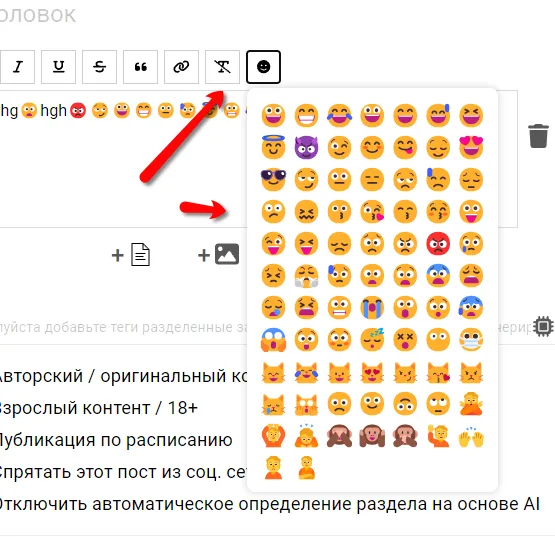Pick the see-no-evil monkey emoji
The width and height of the screenshot is (555, 537).
click(x=339, y=436)
